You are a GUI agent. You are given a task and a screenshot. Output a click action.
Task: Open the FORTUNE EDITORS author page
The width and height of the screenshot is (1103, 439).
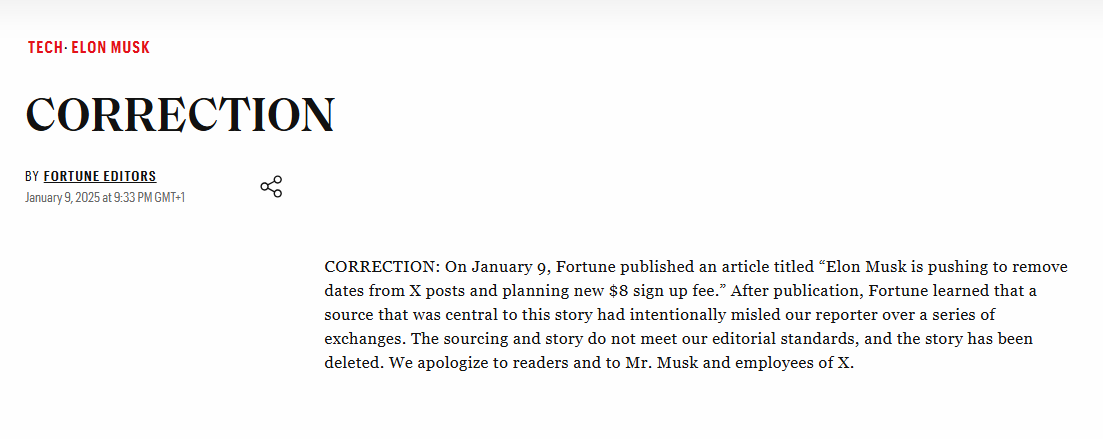pos(100,177)
